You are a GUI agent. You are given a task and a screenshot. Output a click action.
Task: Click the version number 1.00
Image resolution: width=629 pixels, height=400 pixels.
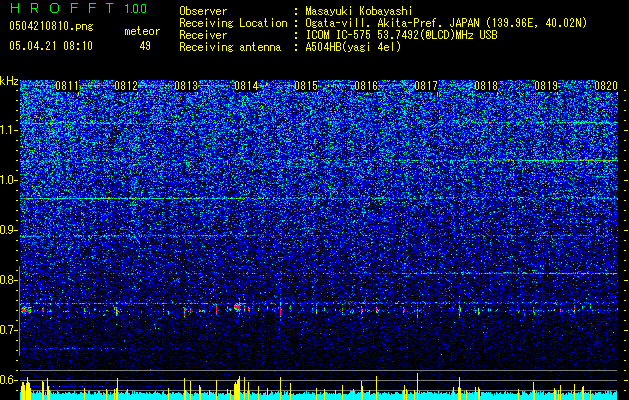coord(136,8)
